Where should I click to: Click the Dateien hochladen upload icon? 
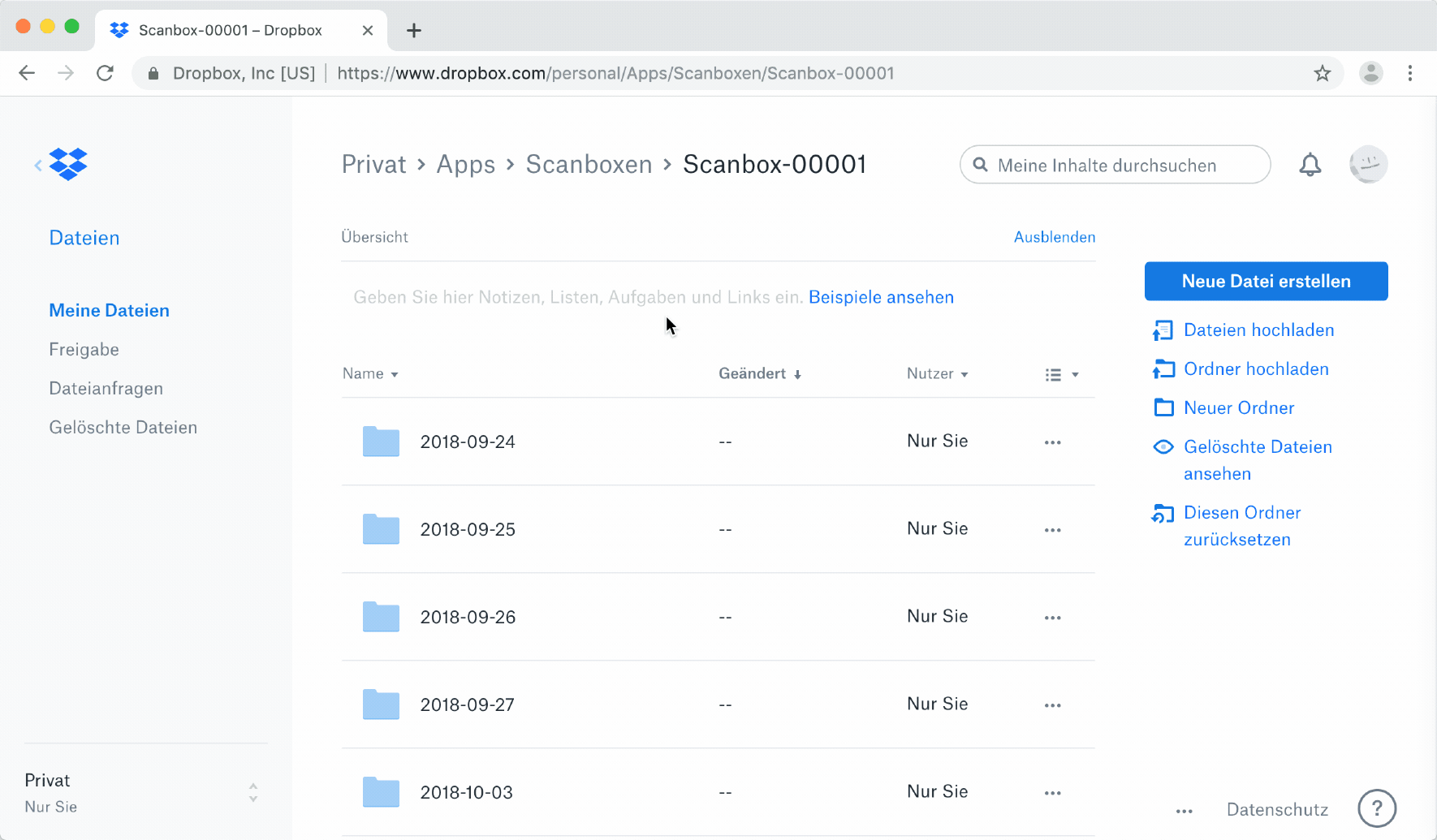tap(1163, 330)
